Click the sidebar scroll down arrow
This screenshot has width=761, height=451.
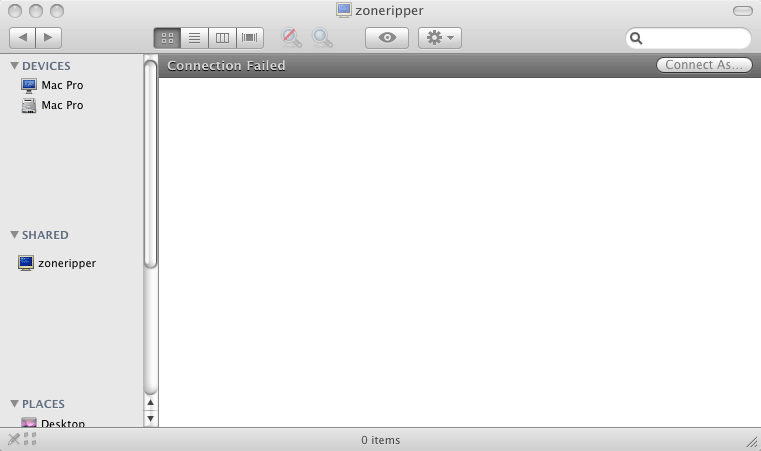[x=150, y=418]
